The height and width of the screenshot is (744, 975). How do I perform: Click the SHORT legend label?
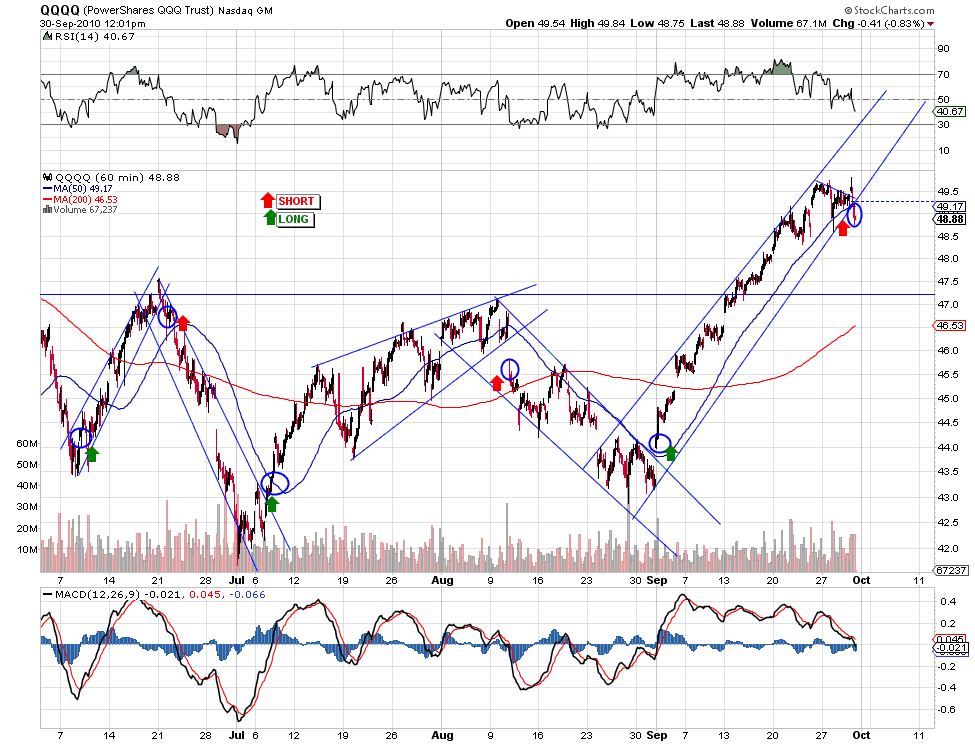pos(297,201)
